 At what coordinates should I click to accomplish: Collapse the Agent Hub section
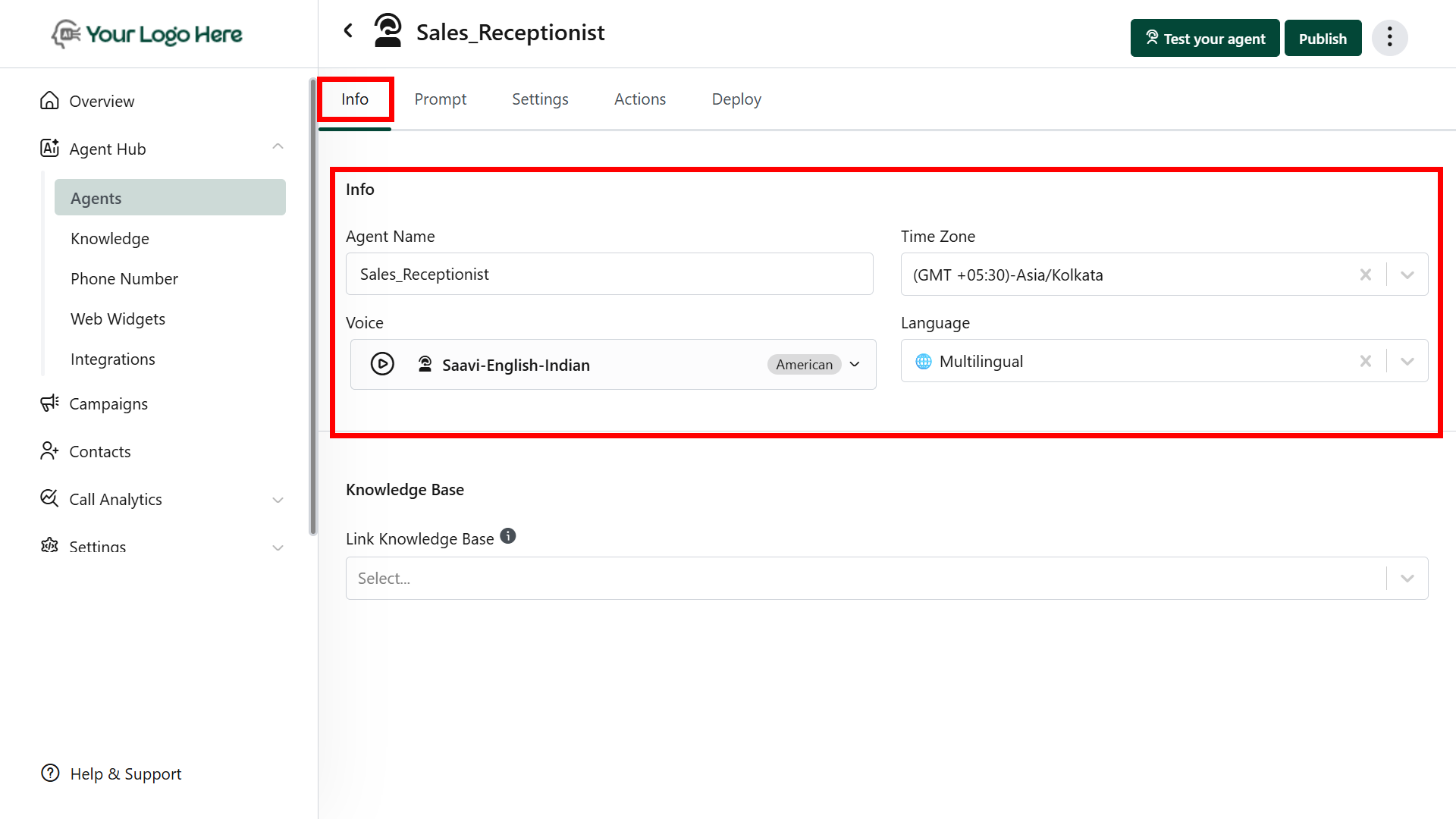pyautogui.click(x=278, y=147)
